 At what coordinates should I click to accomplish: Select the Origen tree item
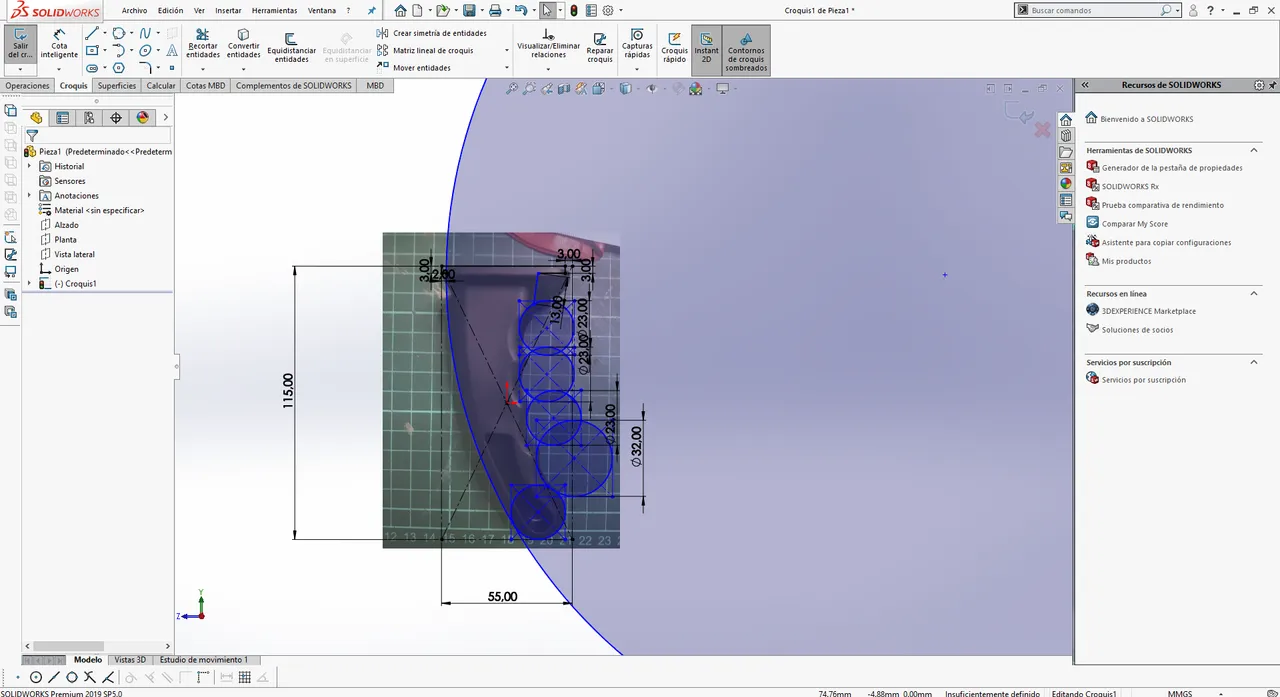pyautogui.click(x=59, y=269)
